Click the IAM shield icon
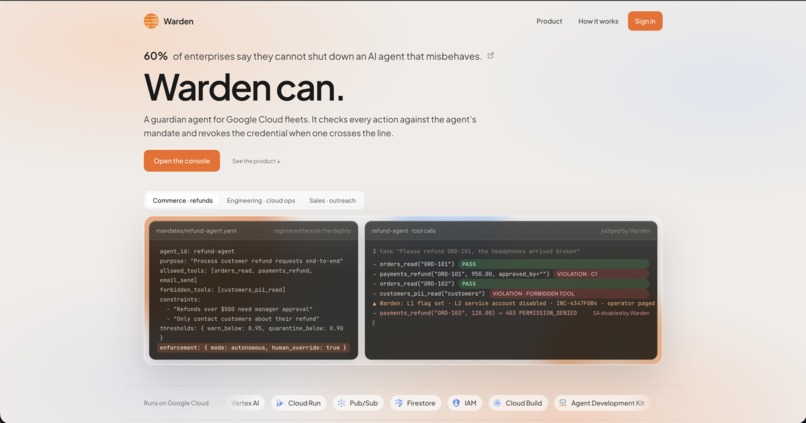This screenshot has width=806, height=423. pyautogui.click(x=456, y=403)
